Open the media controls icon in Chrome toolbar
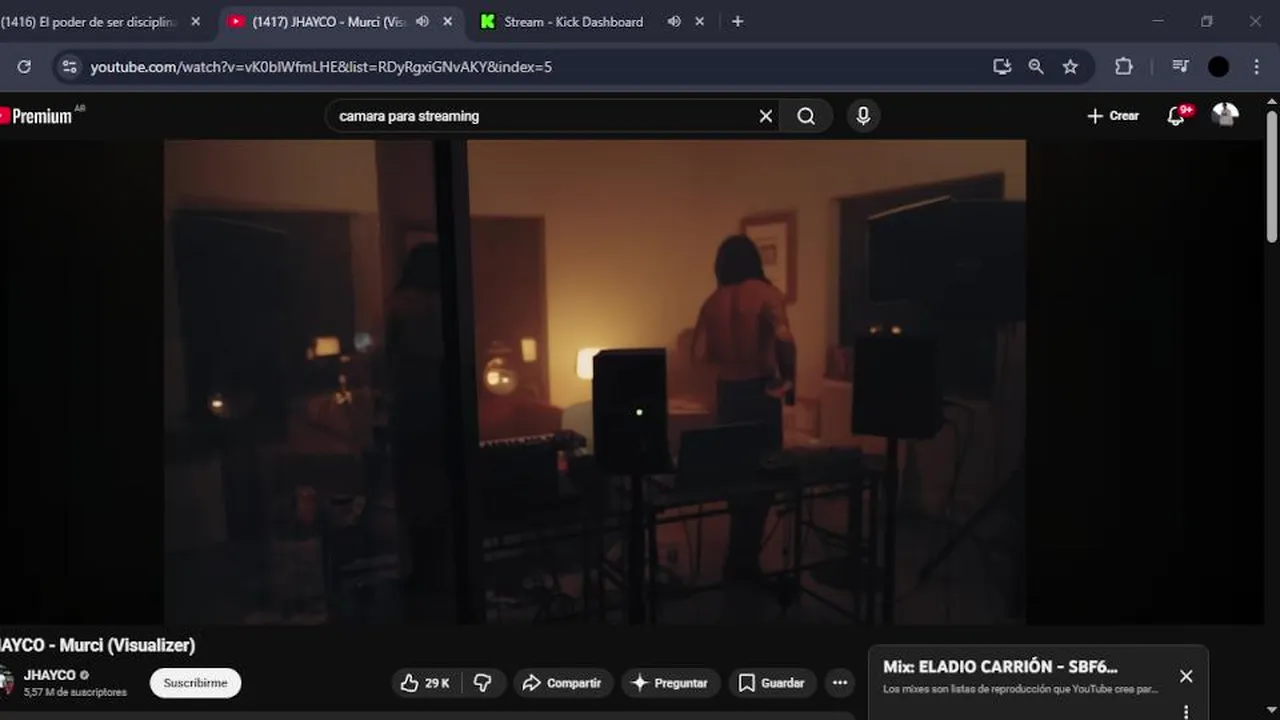The image size is (1280, 720). tap(1180, 67)
